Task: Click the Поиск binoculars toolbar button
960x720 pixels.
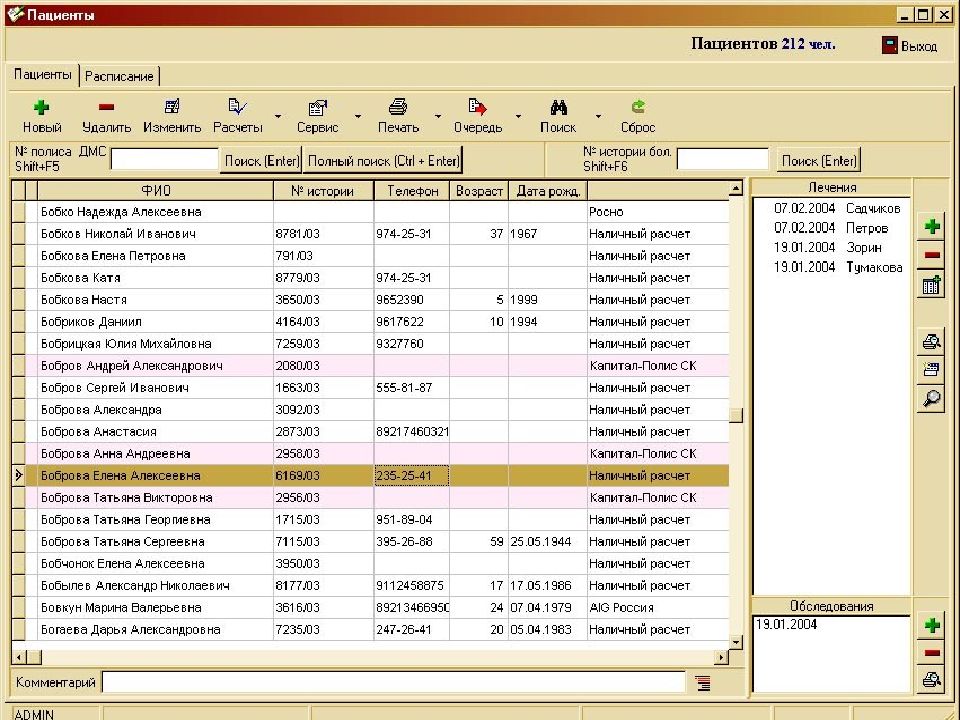Action: [558, 116]
